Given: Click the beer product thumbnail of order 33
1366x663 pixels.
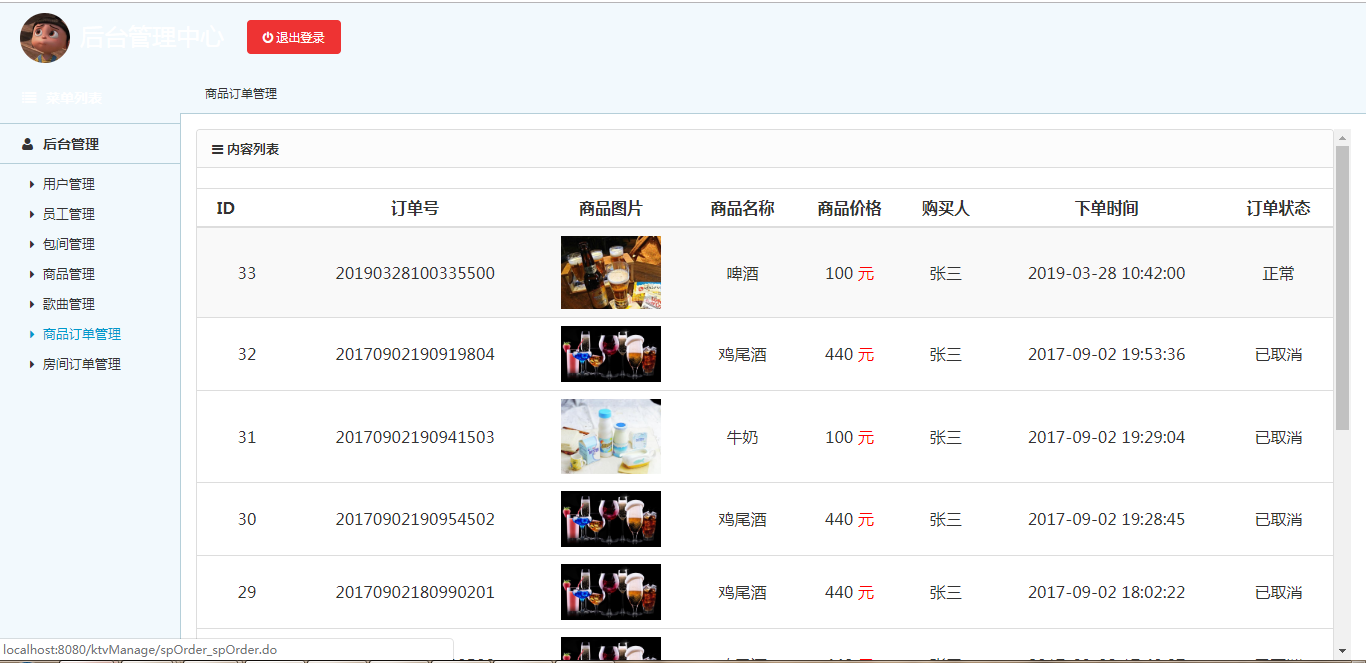Looking at the screenshot, I should (611, 272).
